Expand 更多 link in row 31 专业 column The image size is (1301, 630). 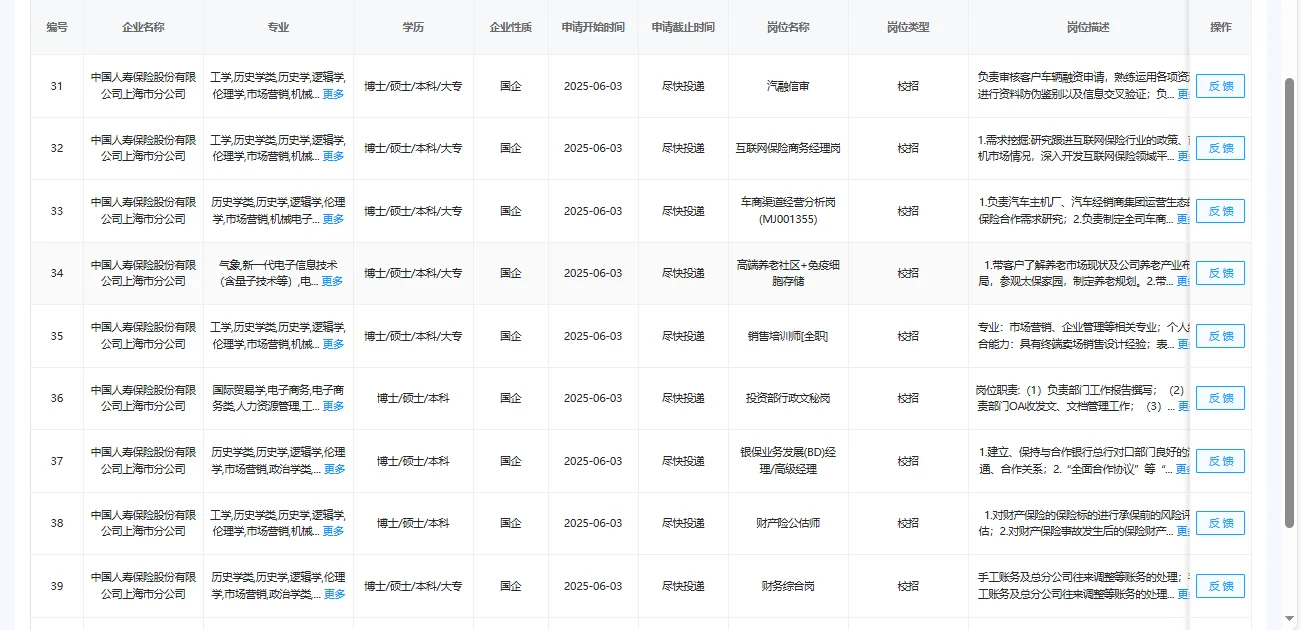click(x=333, y=95)
